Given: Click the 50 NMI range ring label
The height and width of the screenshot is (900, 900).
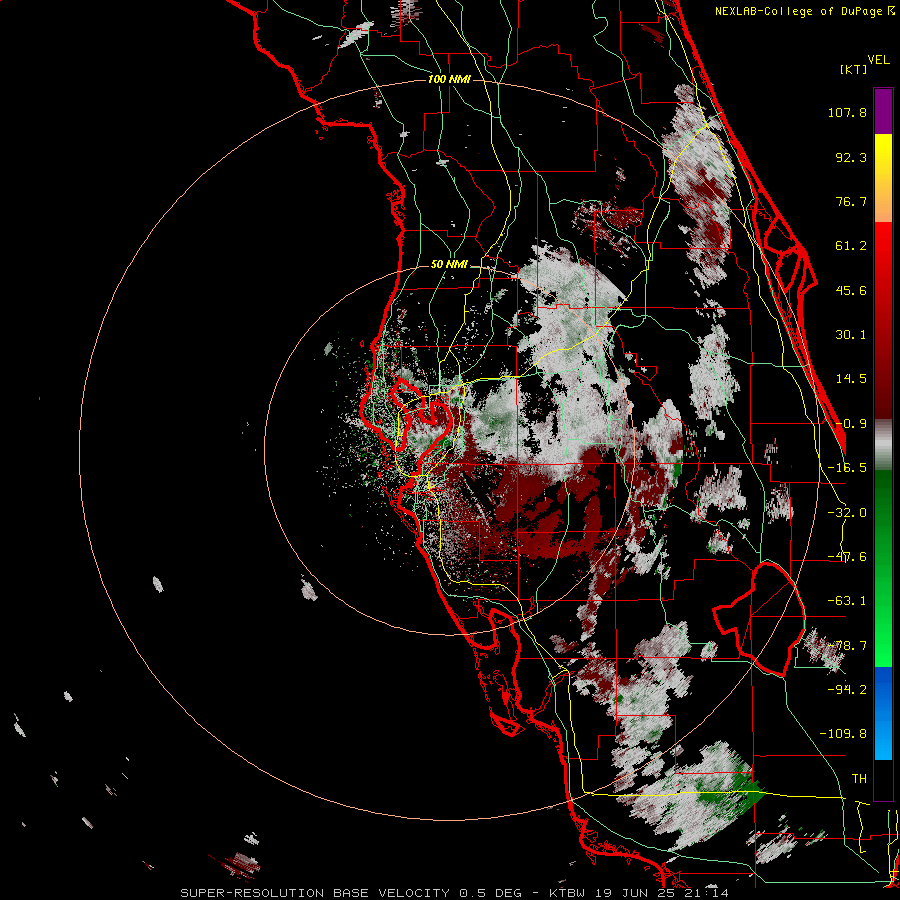Looking at the screenshot, I should (449, 264).
